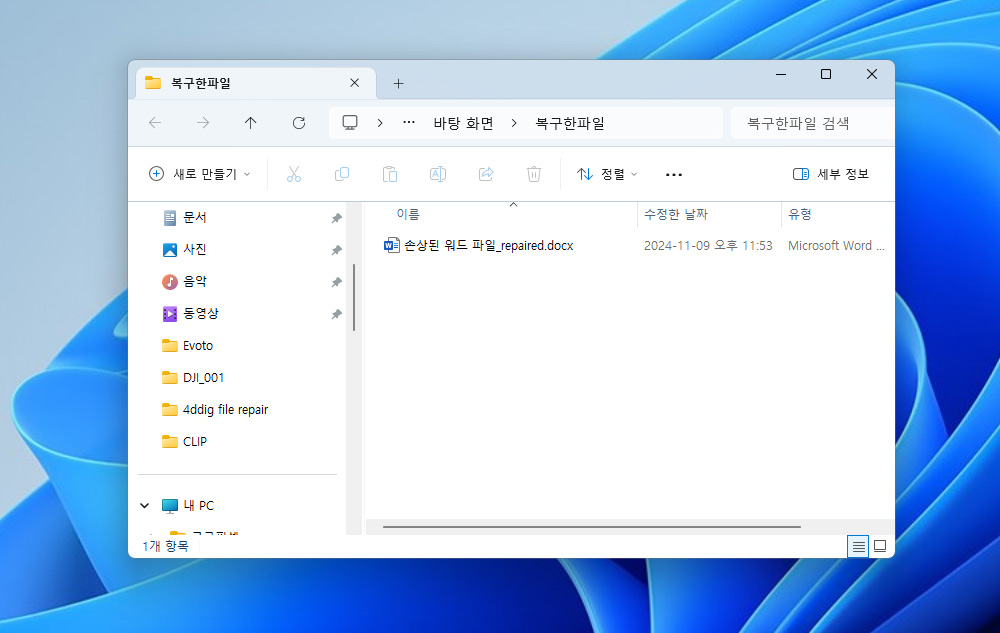Click the chevron after 바탕 화면
The height and width of the screenshot is (633, 1000).
coord(514,123)
